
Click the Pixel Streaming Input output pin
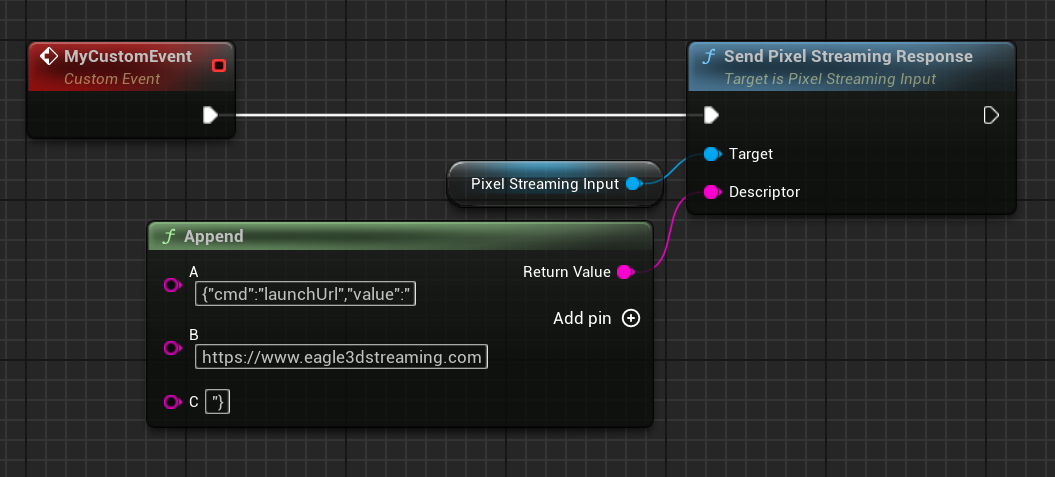633,184
